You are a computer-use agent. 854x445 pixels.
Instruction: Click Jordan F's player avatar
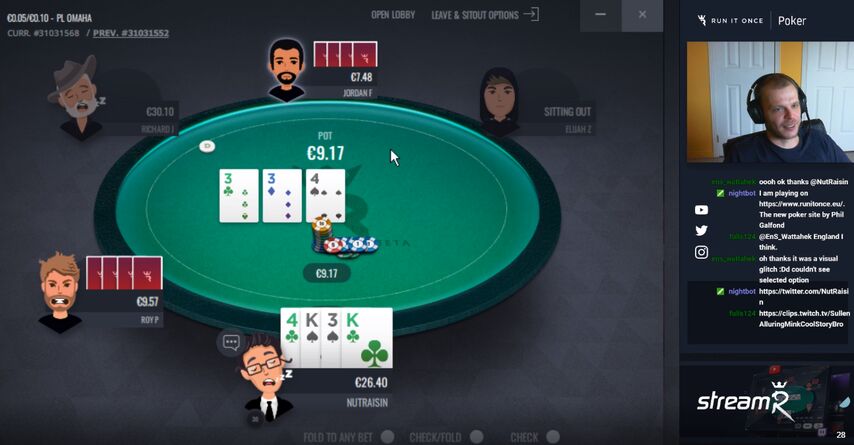[x=286, y=70]
